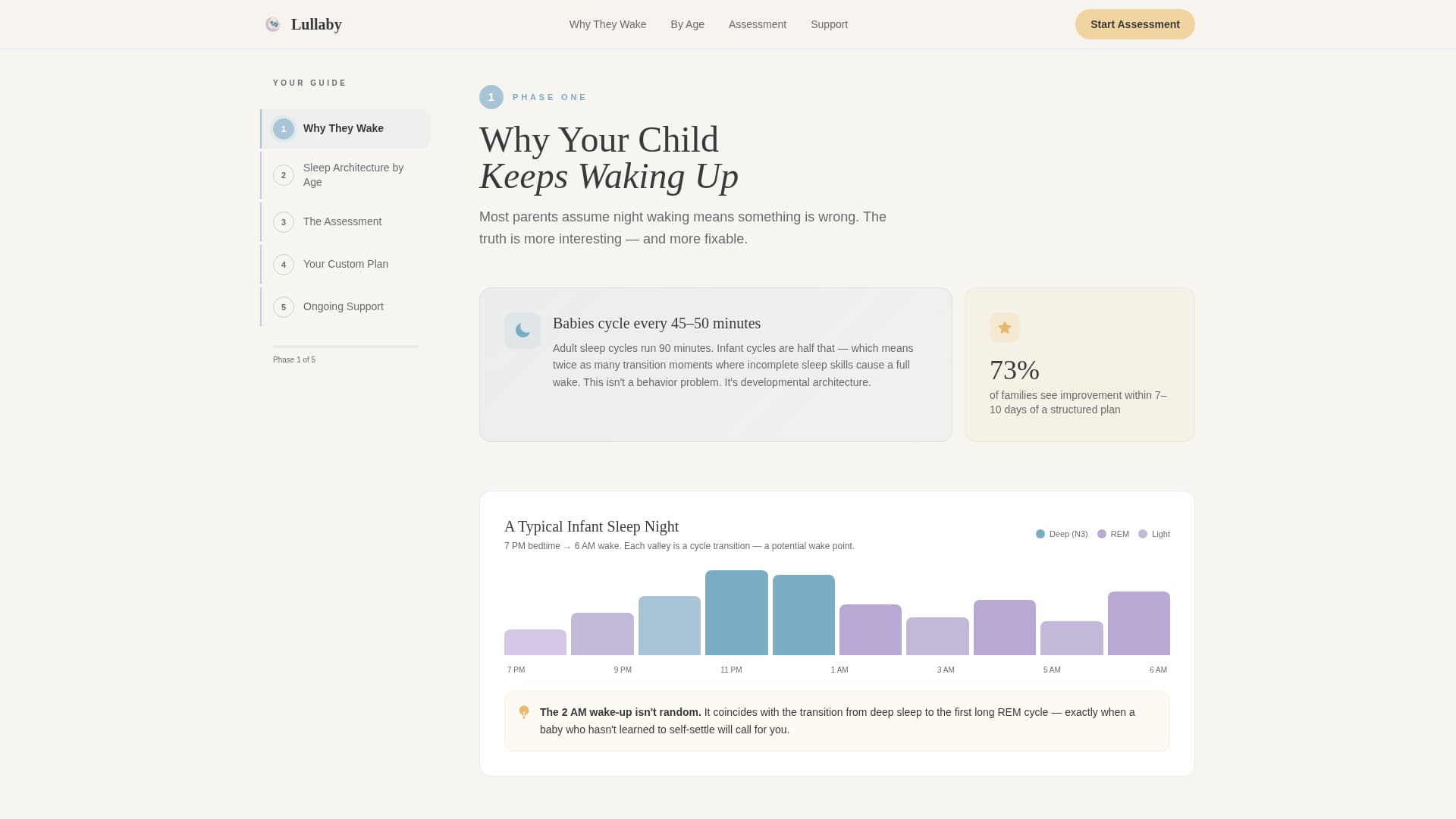Click the first chart bar at 7 PM

pyautogui.click(x=535, y=642)
